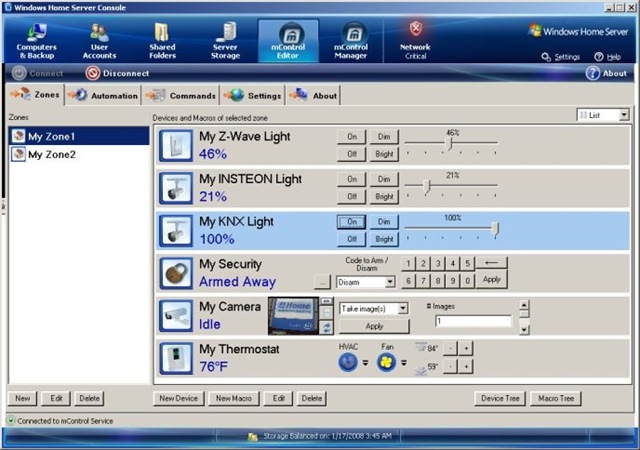Expand the HVAC mode arrow
This screenshot has width=640, height=450.
[365, 362]
